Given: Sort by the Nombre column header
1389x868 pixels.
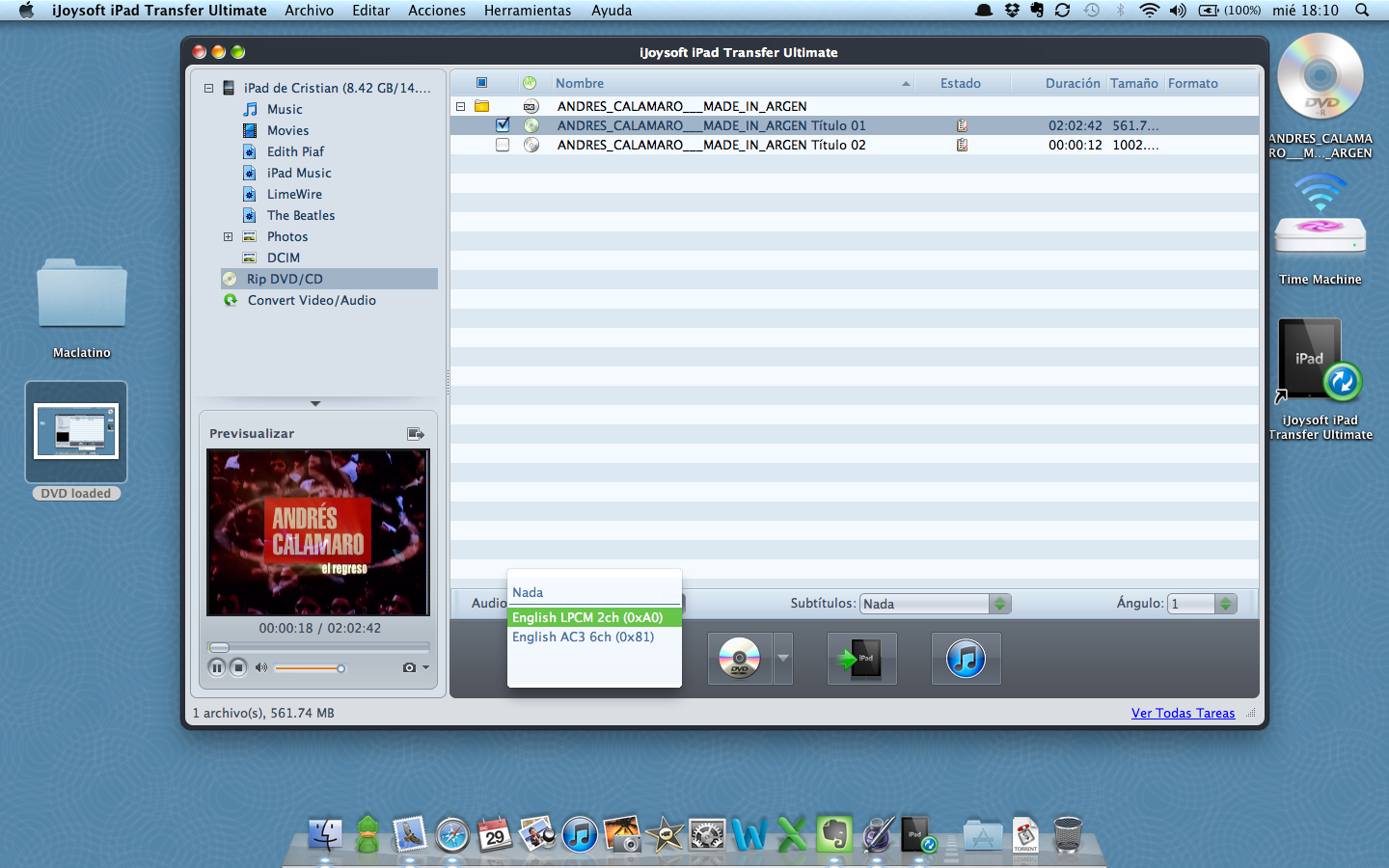Looking at the screenshot, I should [x=732, y=83].
